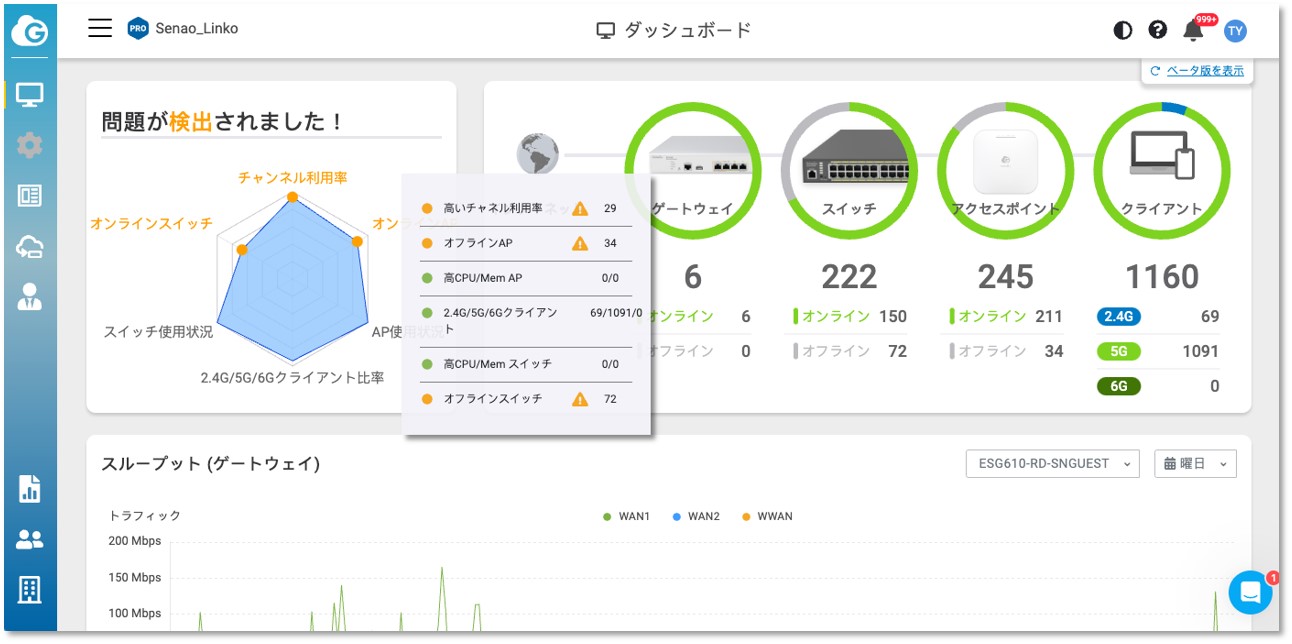
Task: Click the cloud sync sidebar icon
Action: [x=30, y=246]
